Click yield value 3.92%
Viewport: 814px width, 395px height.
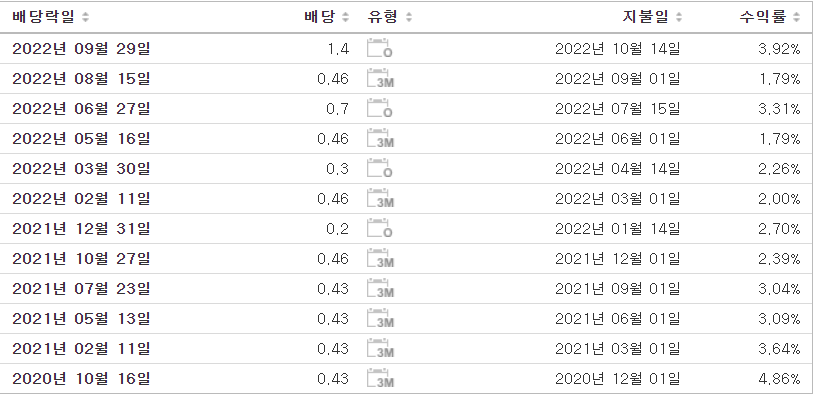pyautogui.click(x=779, y=49)
